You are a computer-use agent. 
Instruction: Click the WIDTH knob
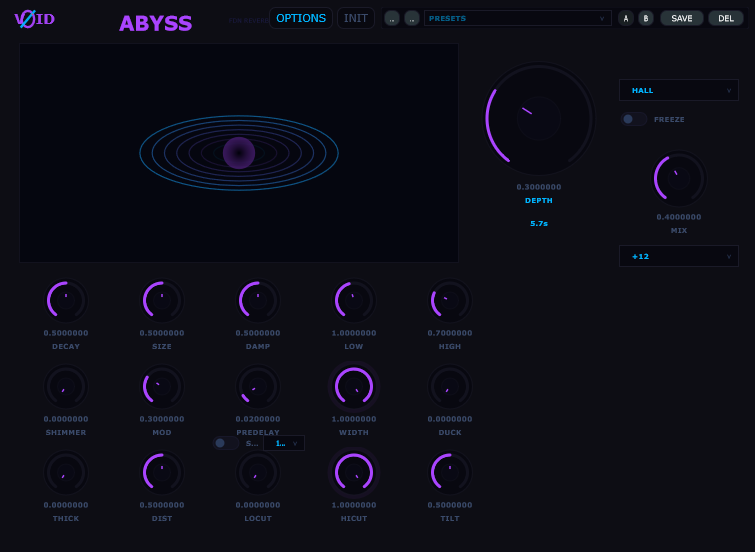[x=354, y=387]
